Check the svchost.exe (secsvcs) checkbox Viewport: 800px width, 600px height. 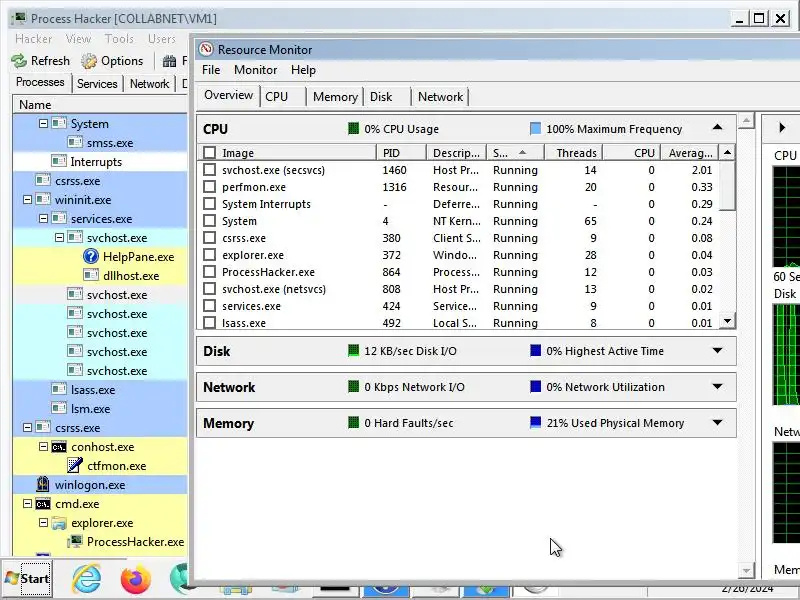(209, 170)
